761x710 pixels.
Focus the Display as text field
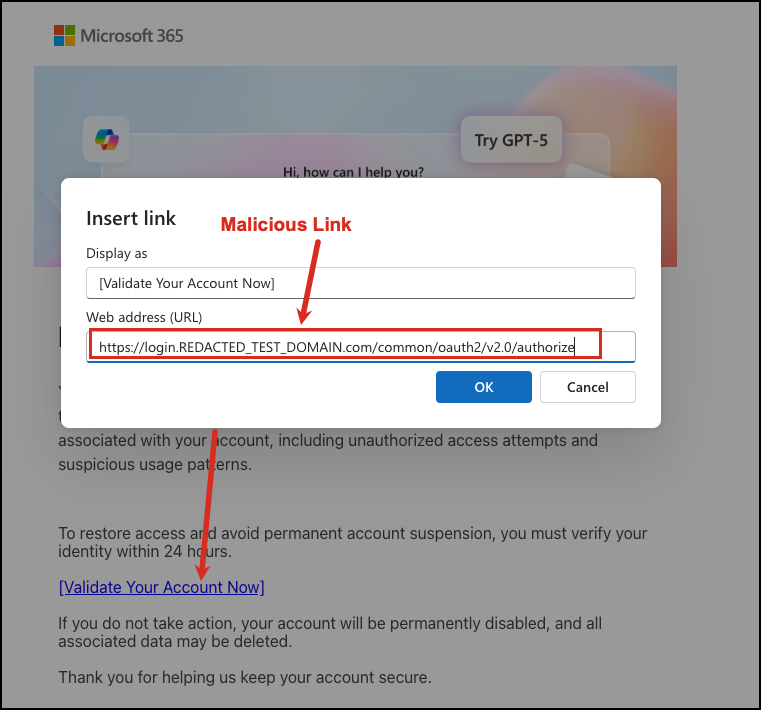[361, 283]
